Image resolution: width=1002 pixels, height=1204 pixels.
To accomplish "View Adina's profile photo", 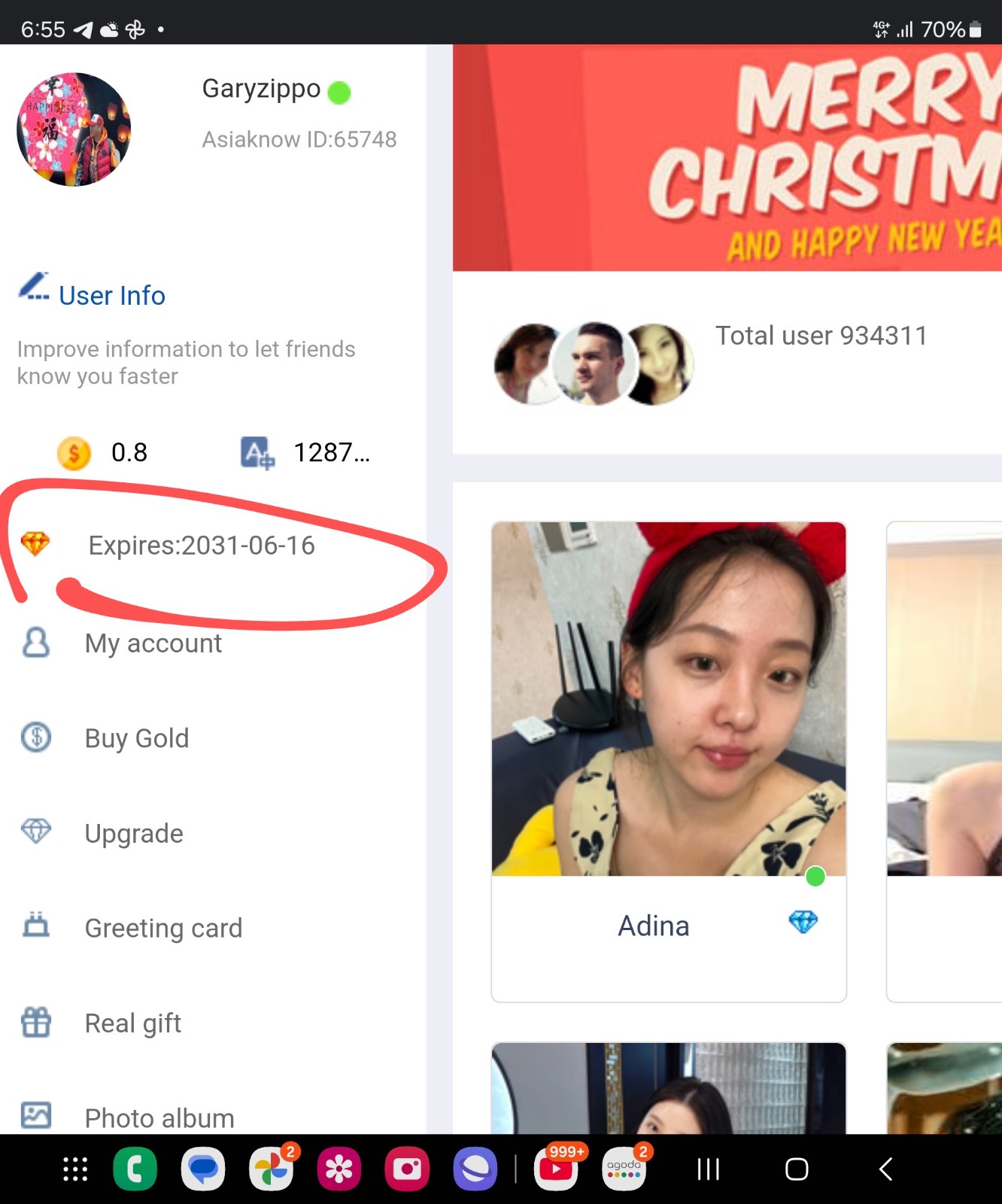I will tap(668, 698).
